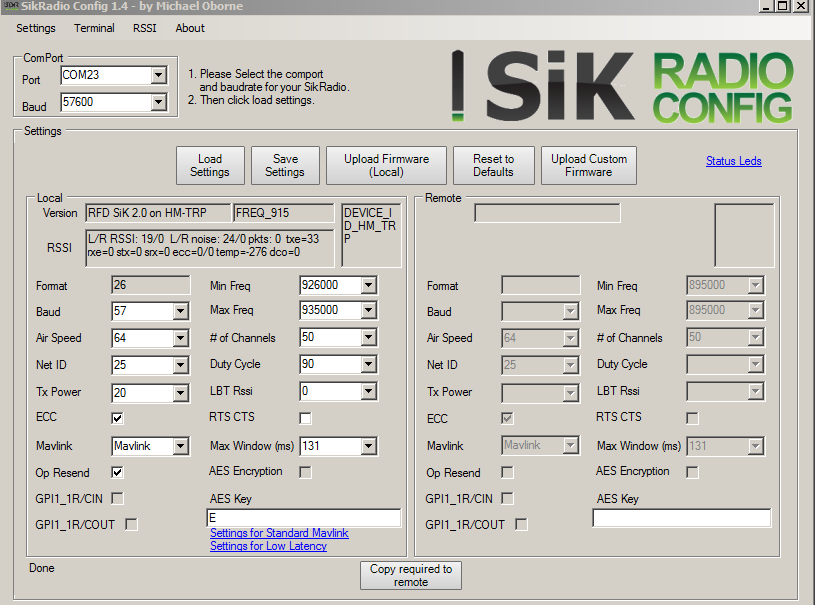Enable the Remote AES Encryption checkbox
This screenshot has height=605, width=815.
(x=692, y=472)
